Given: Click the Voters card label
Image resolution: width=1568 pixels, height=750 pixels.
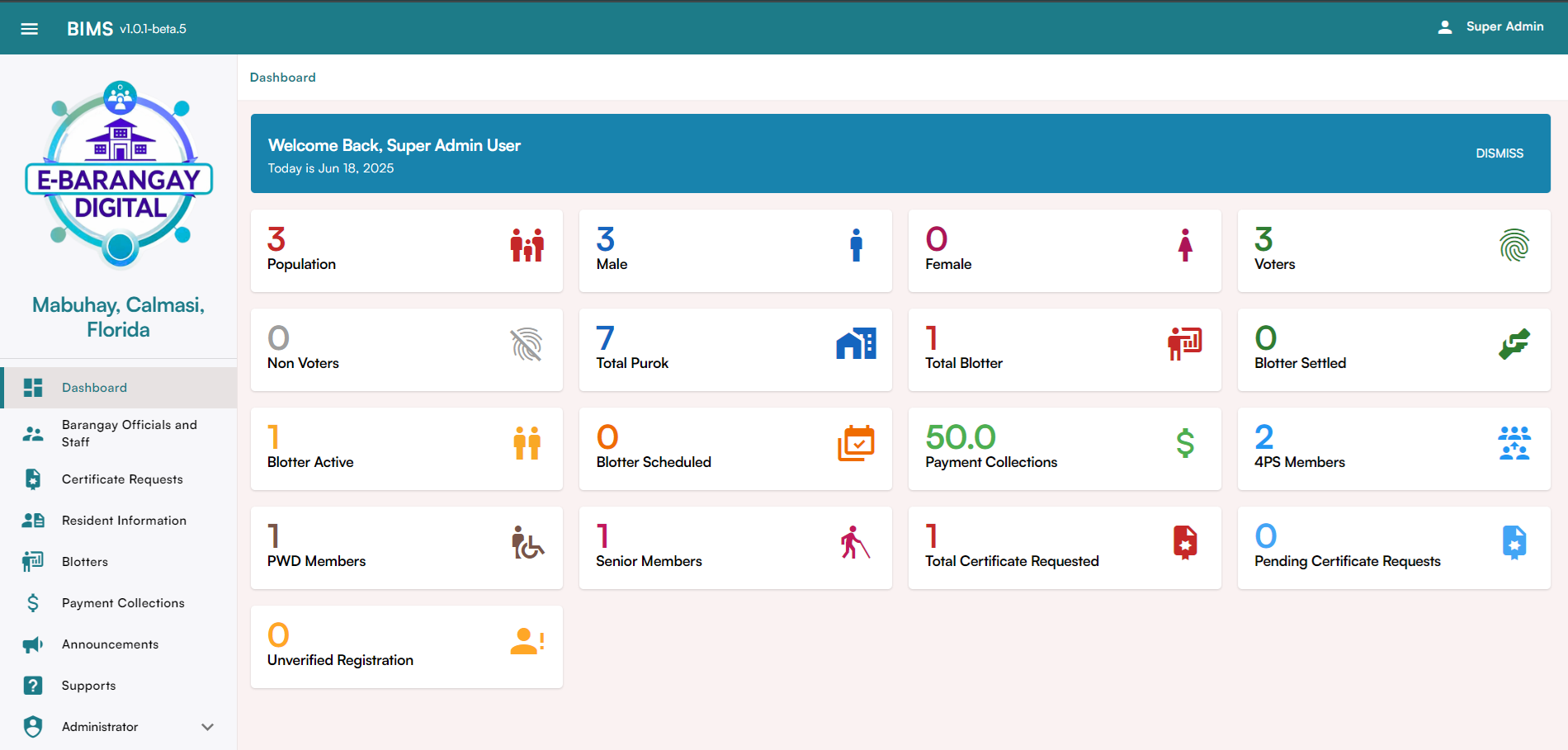Looking at the screenshot, I should tap(1274, 264).
